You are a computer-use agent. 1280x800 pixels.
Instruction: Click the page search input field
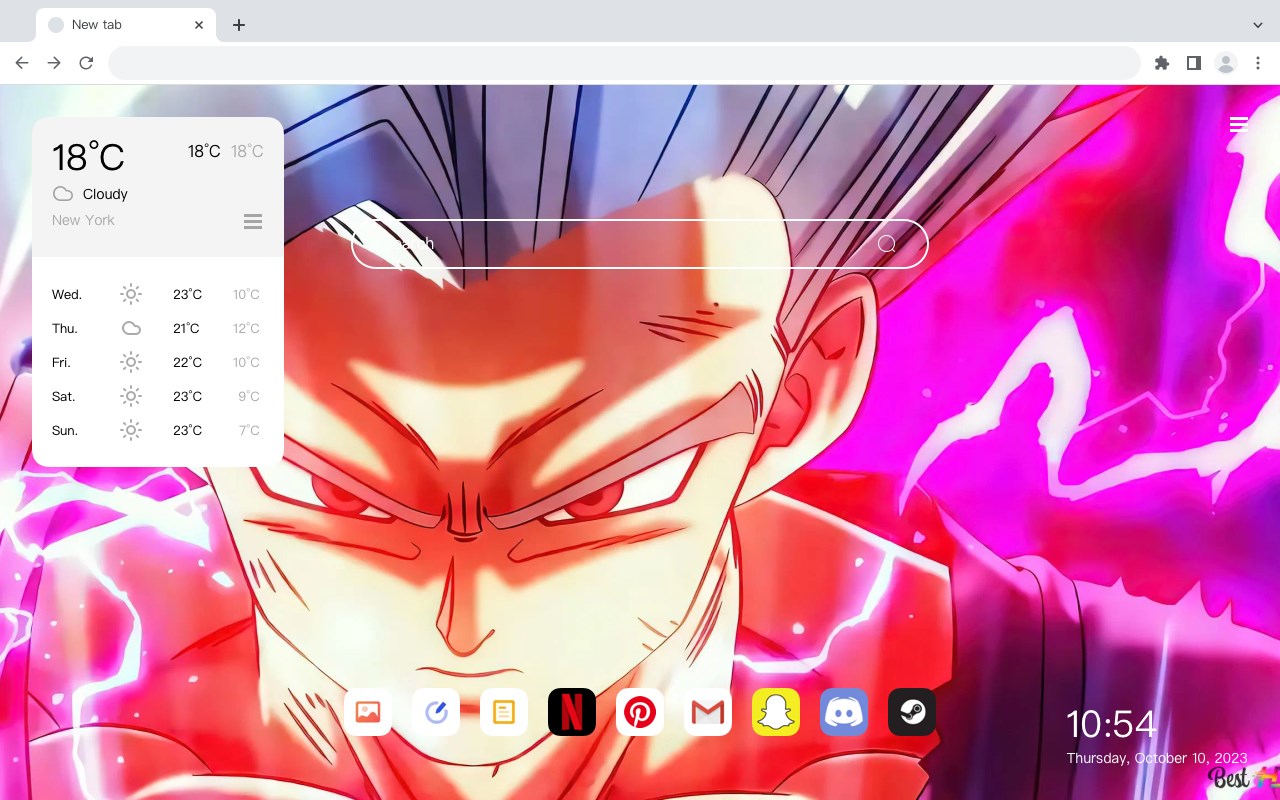(640, 244)
